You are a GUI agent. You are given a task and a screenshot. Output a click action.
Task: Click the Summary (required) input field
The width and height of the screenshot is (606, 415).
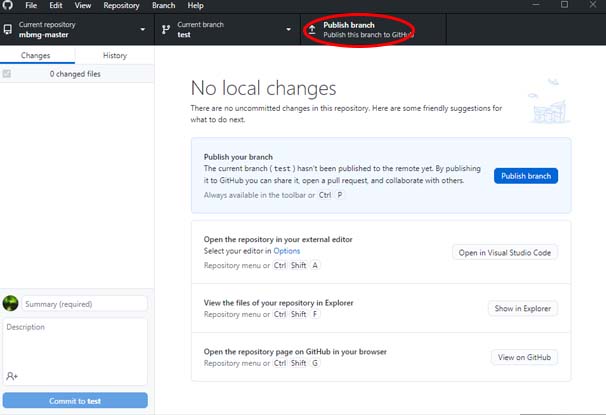(84, 303)
